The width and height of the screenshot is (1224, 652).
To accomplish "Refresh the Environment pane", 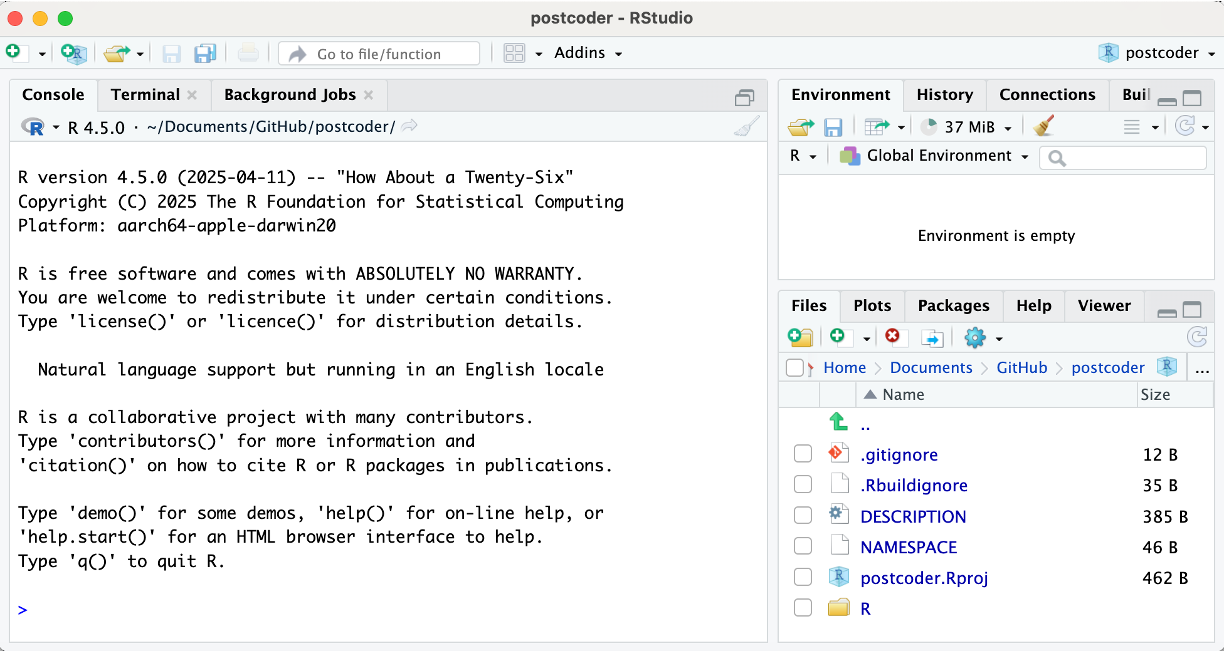I will click(1185, 127).
